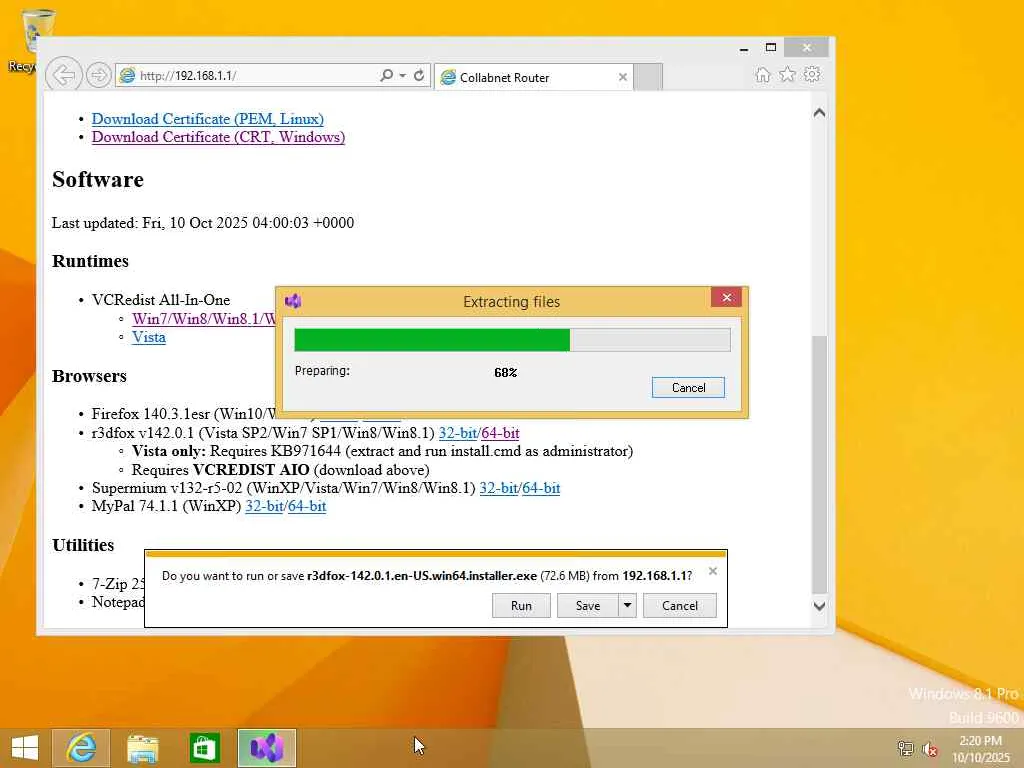Click the page scroll down arrow

click(x=820, y=606)
